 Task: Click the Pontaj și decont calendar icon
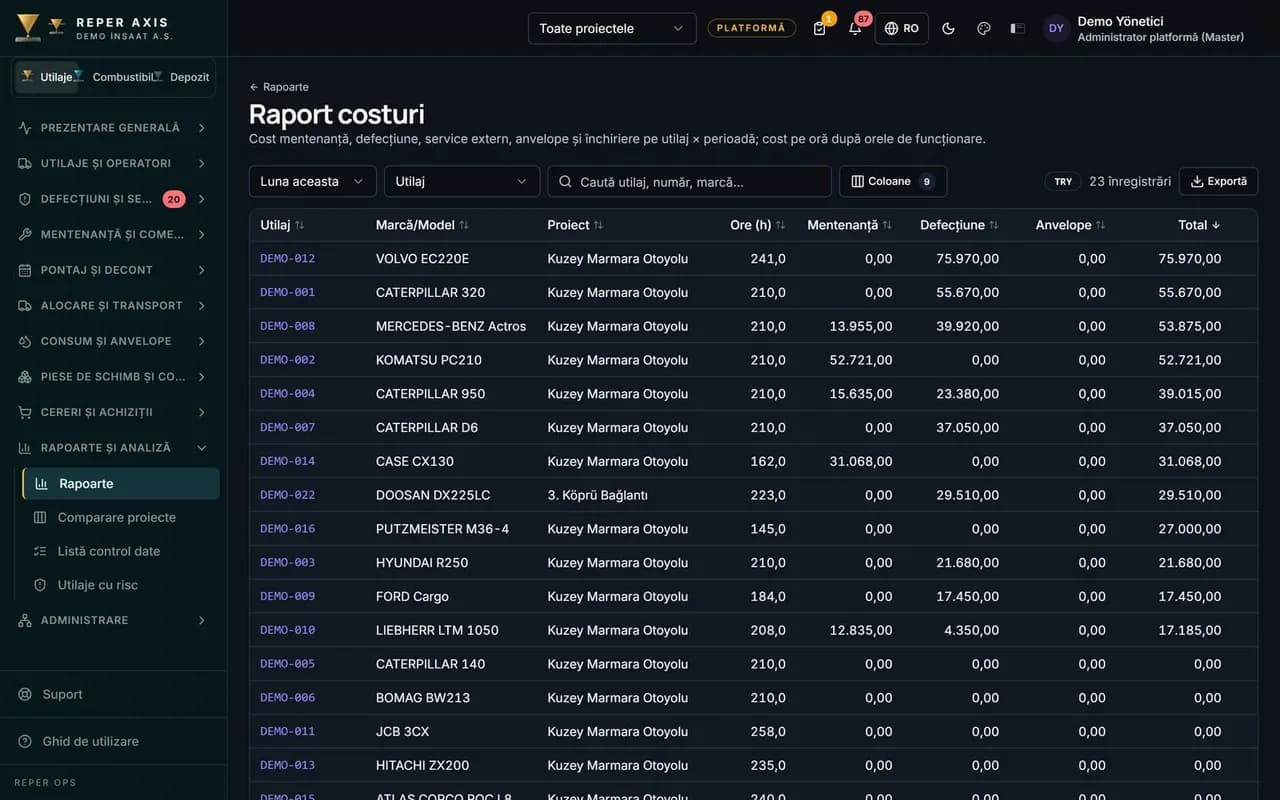[25, 270]
